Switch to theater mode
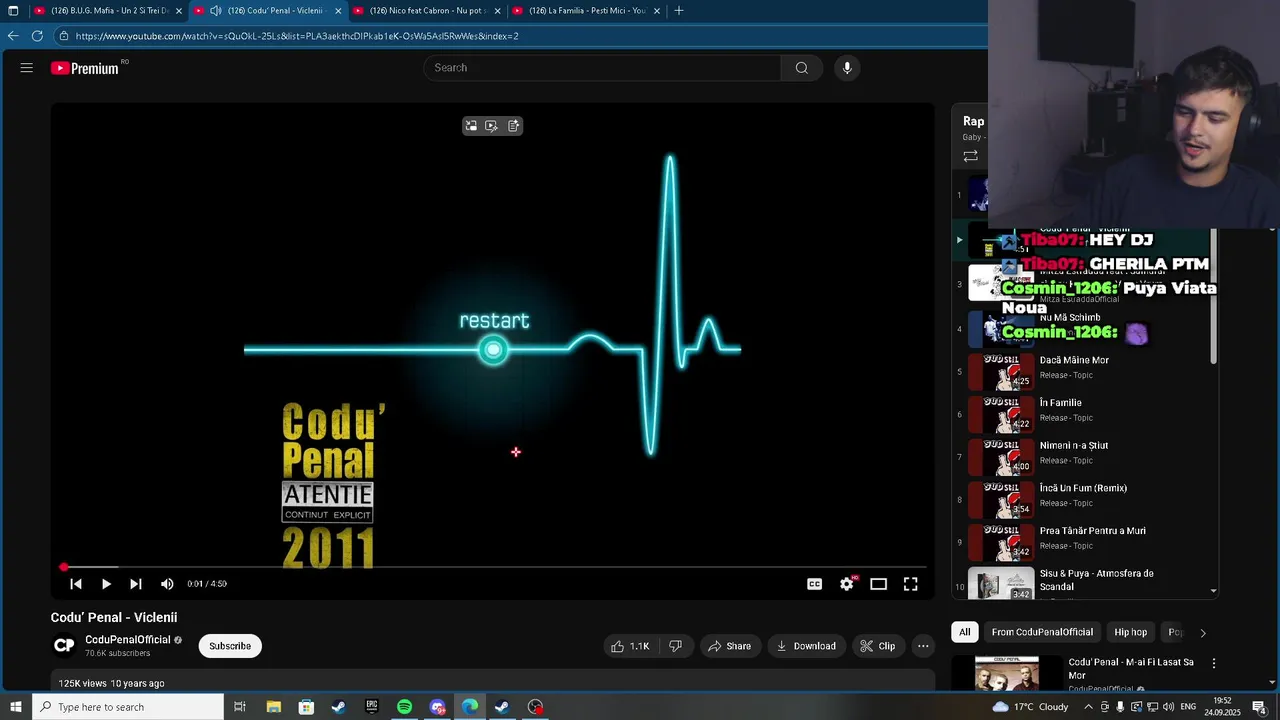Image resolution: width=1280 pixels, height=720 pixels. (x=879, y=584)
